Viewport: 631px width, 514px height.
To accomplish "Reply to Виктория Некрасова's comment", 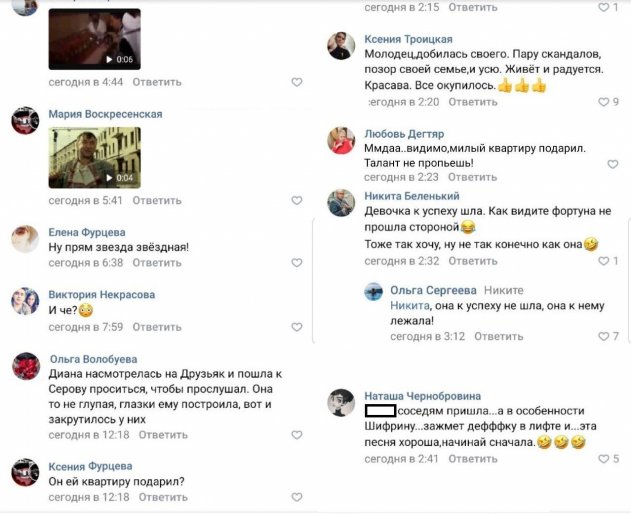I will [157, 327].
